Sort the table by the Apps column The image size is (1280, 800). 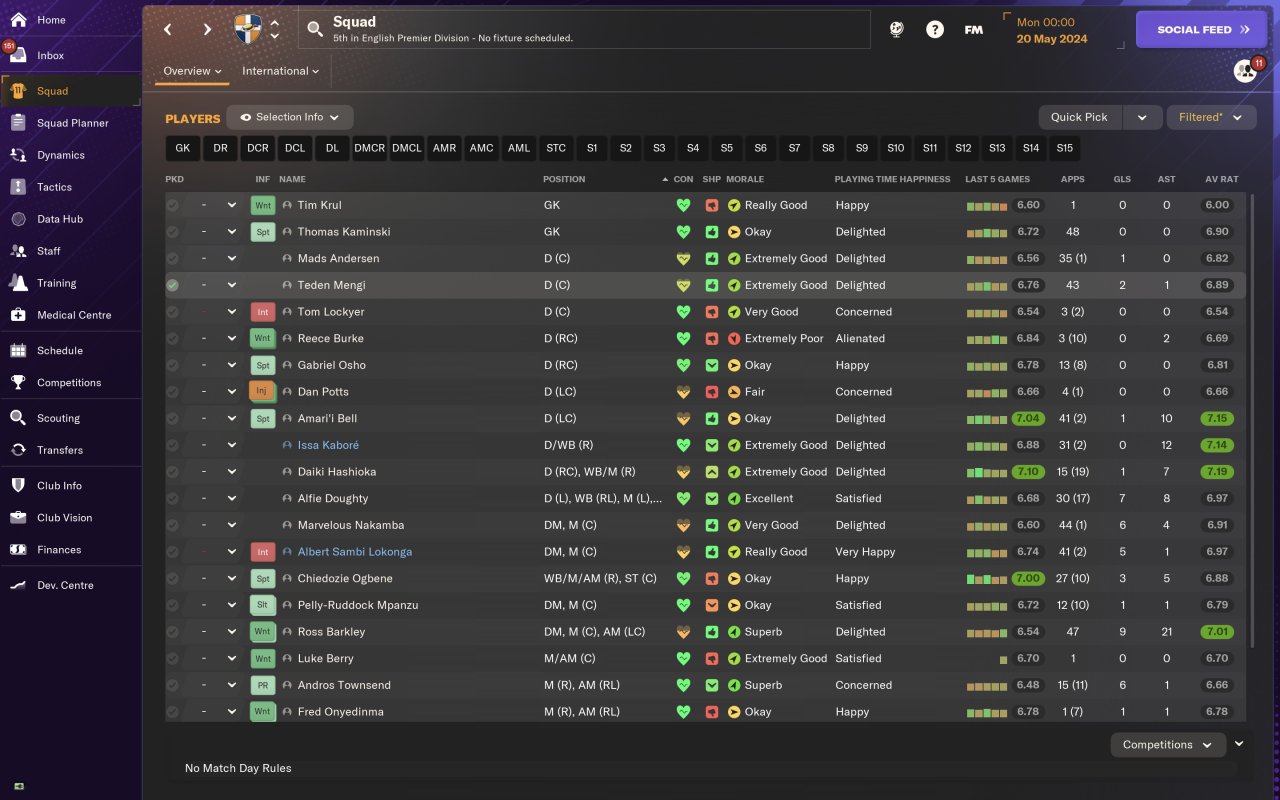1072,179
